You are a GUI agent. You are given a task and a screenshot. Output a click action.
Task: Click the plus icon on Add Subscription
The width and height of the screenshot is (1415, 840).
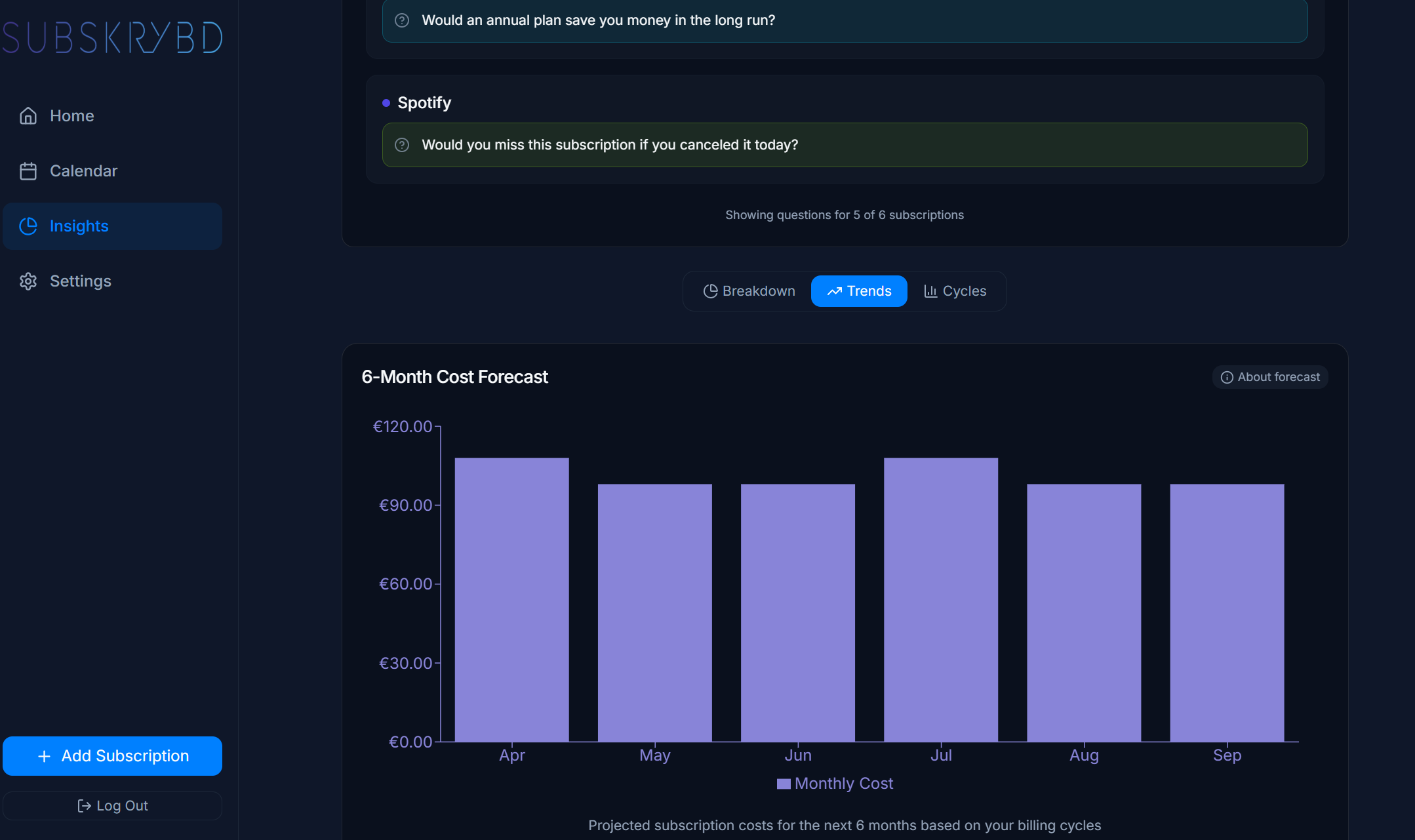44,756
